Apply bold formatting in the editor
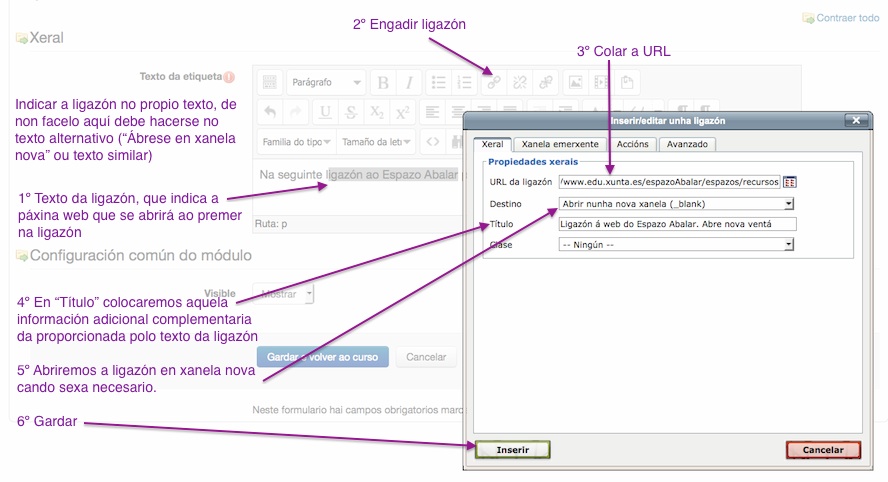 pos(383,83)
